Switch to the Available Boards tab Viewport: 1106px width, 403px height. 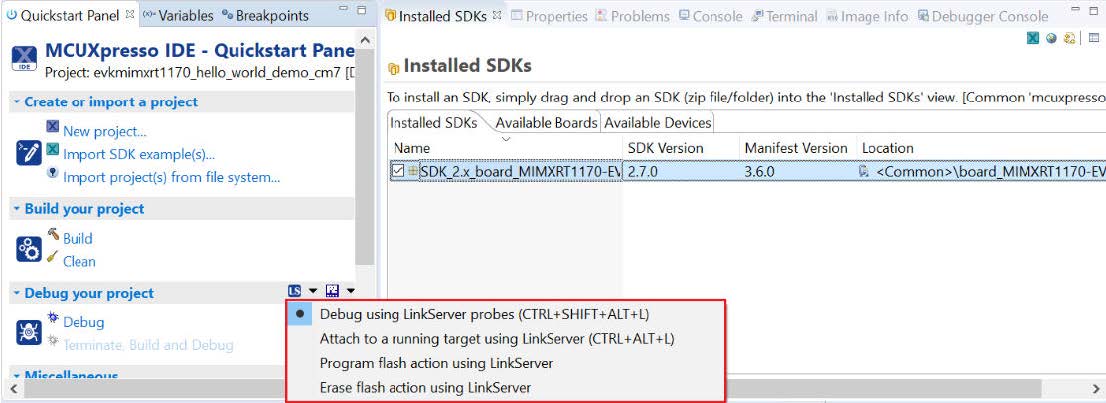tap(546, 123)
